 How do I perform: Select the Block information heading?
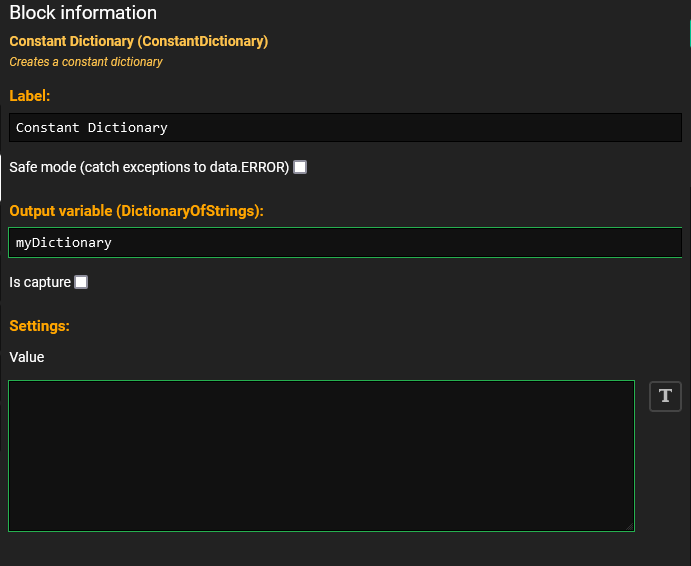pyautogui.click(x=83, y=12)
